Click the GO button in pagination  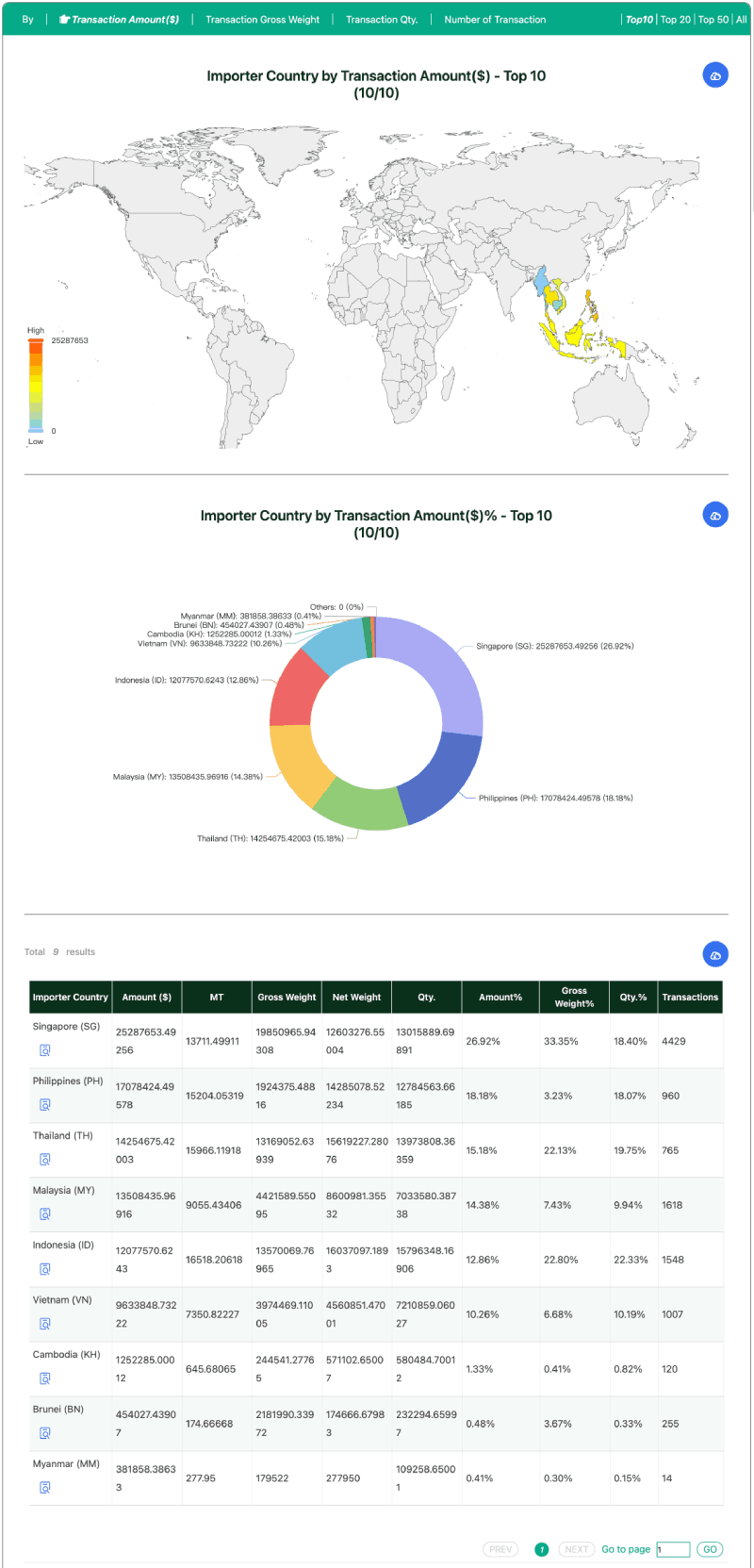[x=710, y=1549]
